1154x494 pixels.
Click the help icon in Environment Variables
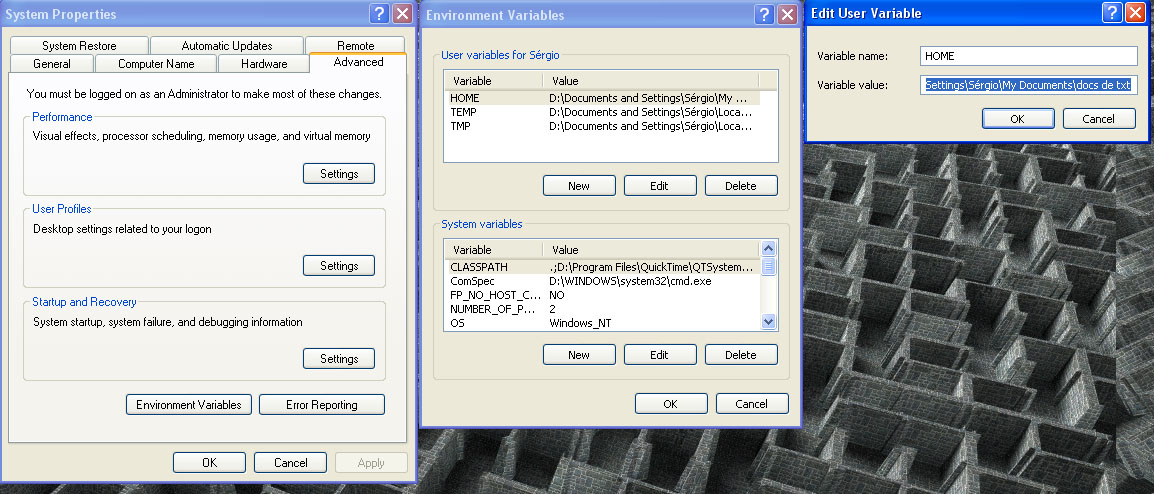[x=765, y=14]
